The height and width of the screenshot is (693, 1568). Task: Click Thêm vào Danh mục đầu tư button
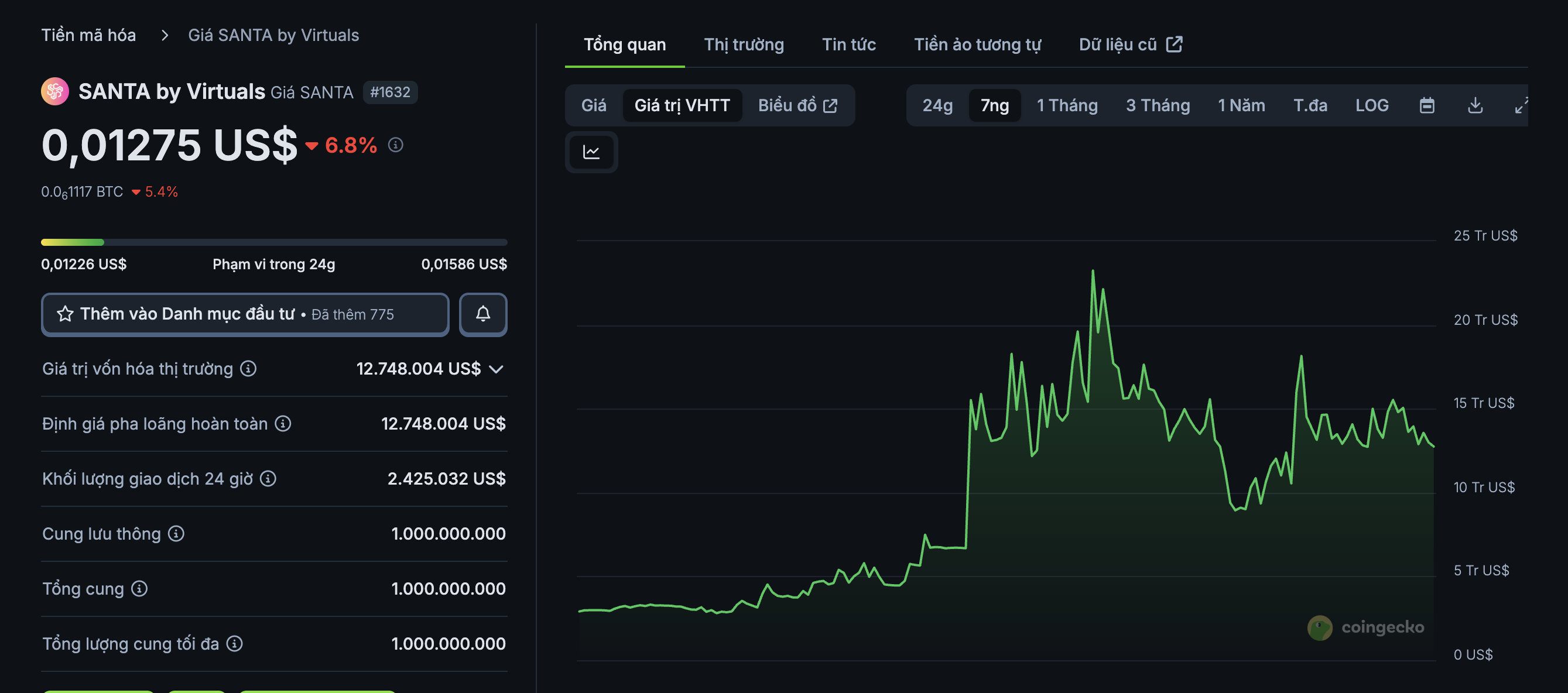pos(245,314)
